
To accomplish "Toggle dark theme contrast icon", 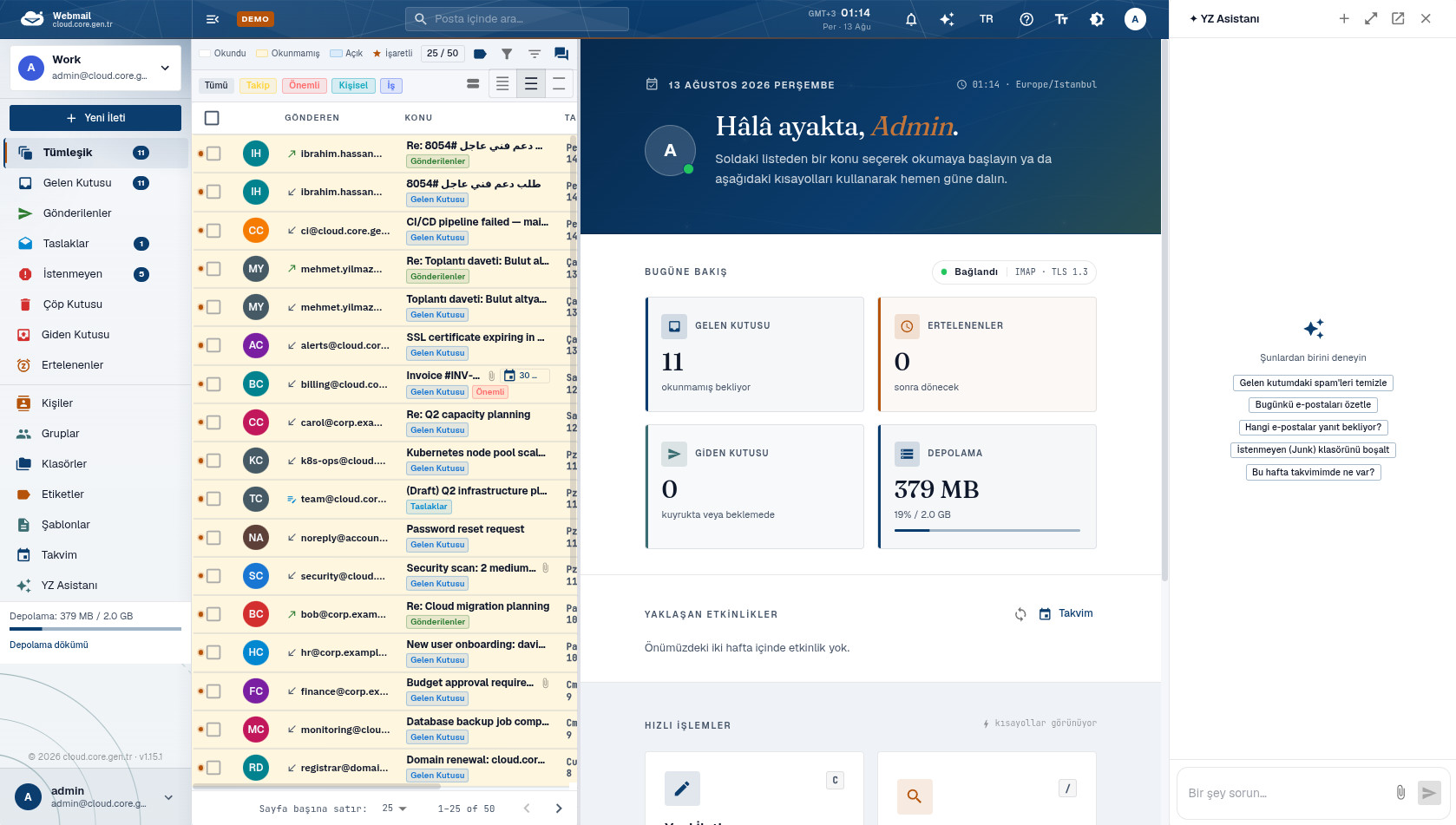I will pos(1097,19).
